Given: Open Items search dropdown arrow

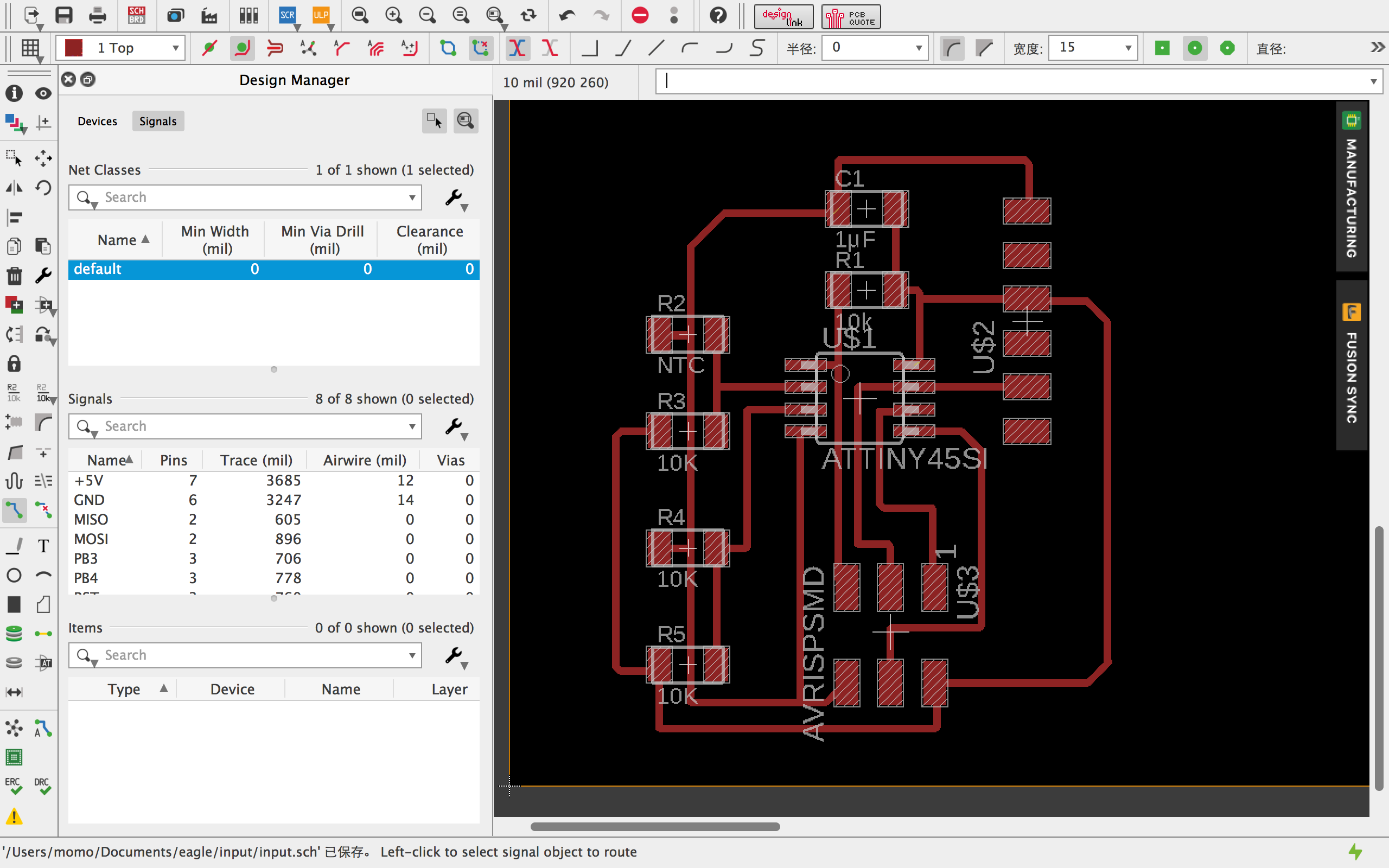Looking at the screenshot, I should click(x=412, y=655).
